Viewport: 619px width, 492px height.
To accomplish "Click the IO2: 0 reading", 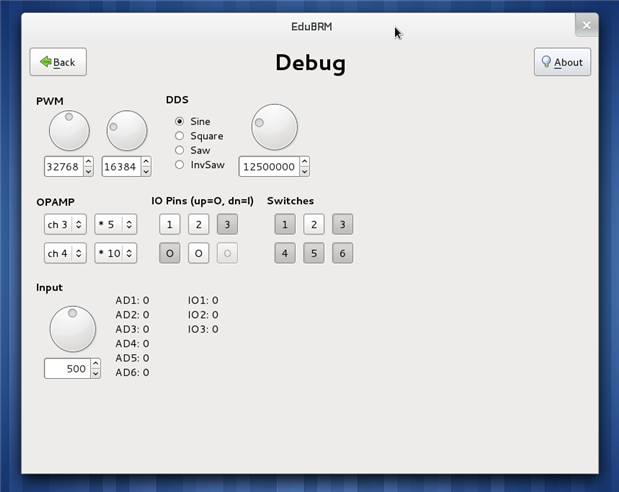I will pyautogui.click(x=203, y=315).
